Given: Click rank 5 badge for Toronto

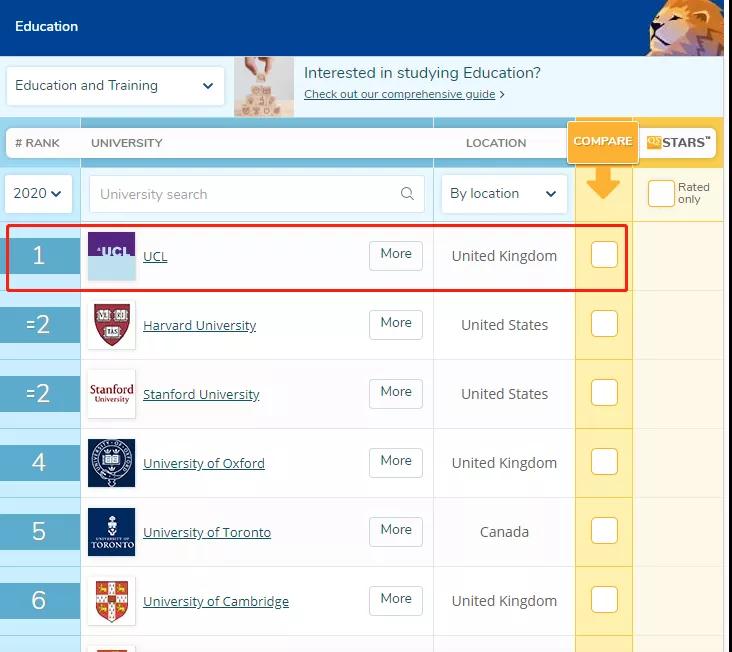Looking at the screenshot, I should click(40, 532).
